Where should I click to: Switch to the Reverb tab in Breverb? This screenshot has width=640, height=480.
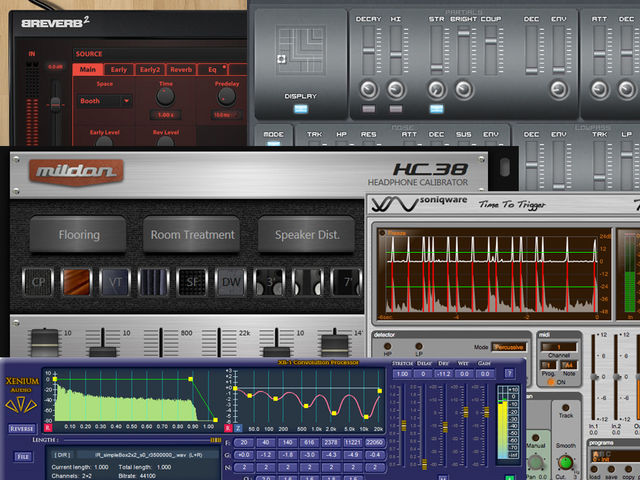(181, 69)
